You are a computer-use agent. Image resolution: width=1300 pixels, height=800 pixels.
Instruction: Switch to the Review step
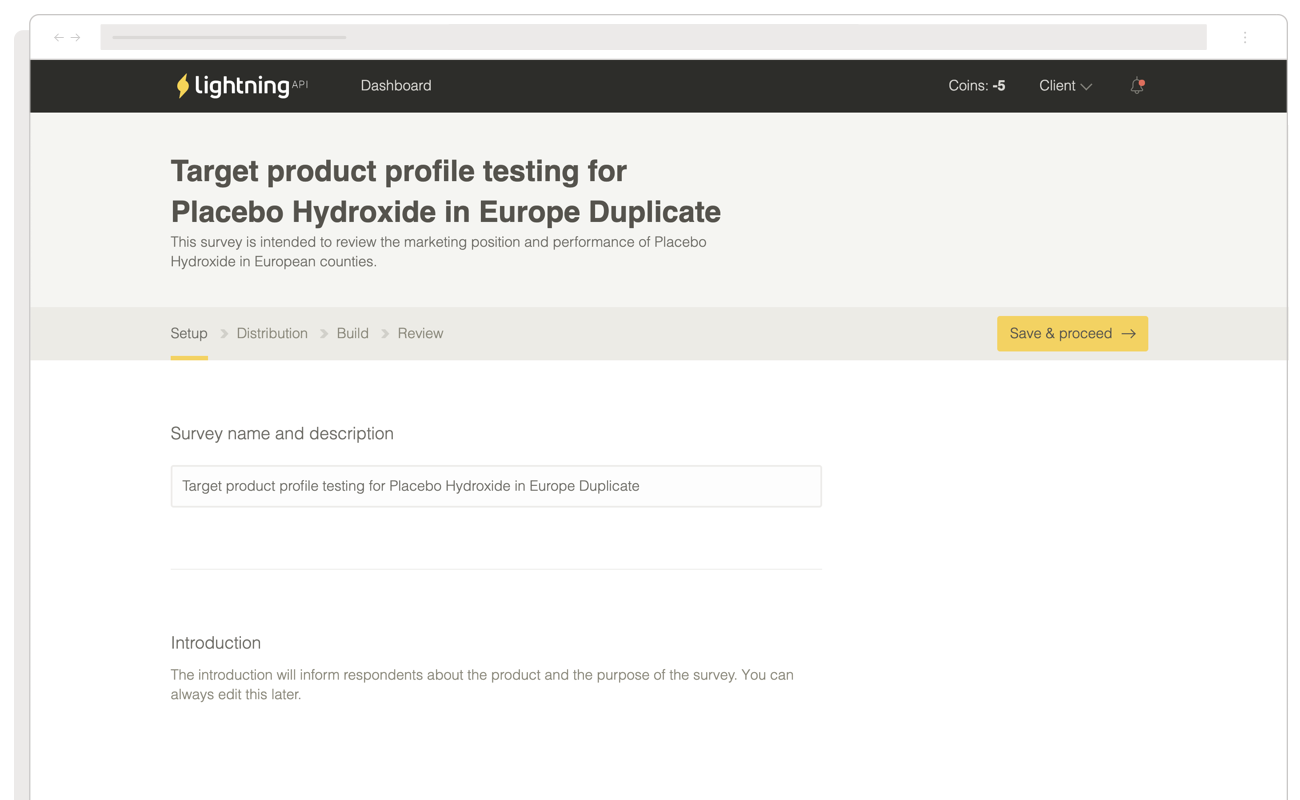pyautogui.click(x=420, y=334)
